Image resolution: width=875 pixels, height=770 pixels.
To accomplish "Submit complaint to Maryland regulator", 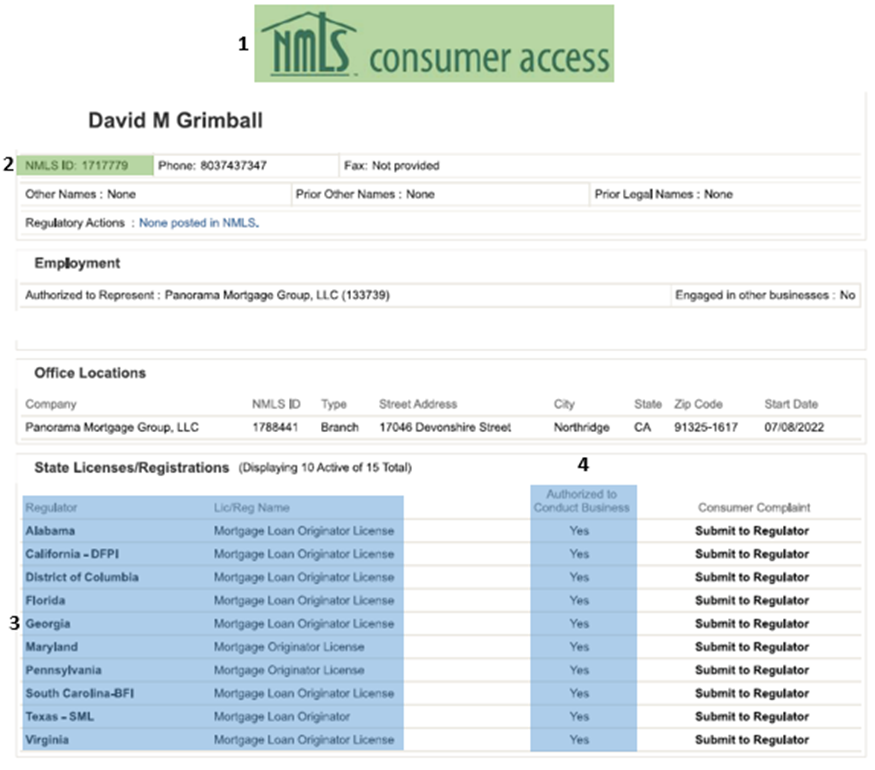I will coord(752,647).
